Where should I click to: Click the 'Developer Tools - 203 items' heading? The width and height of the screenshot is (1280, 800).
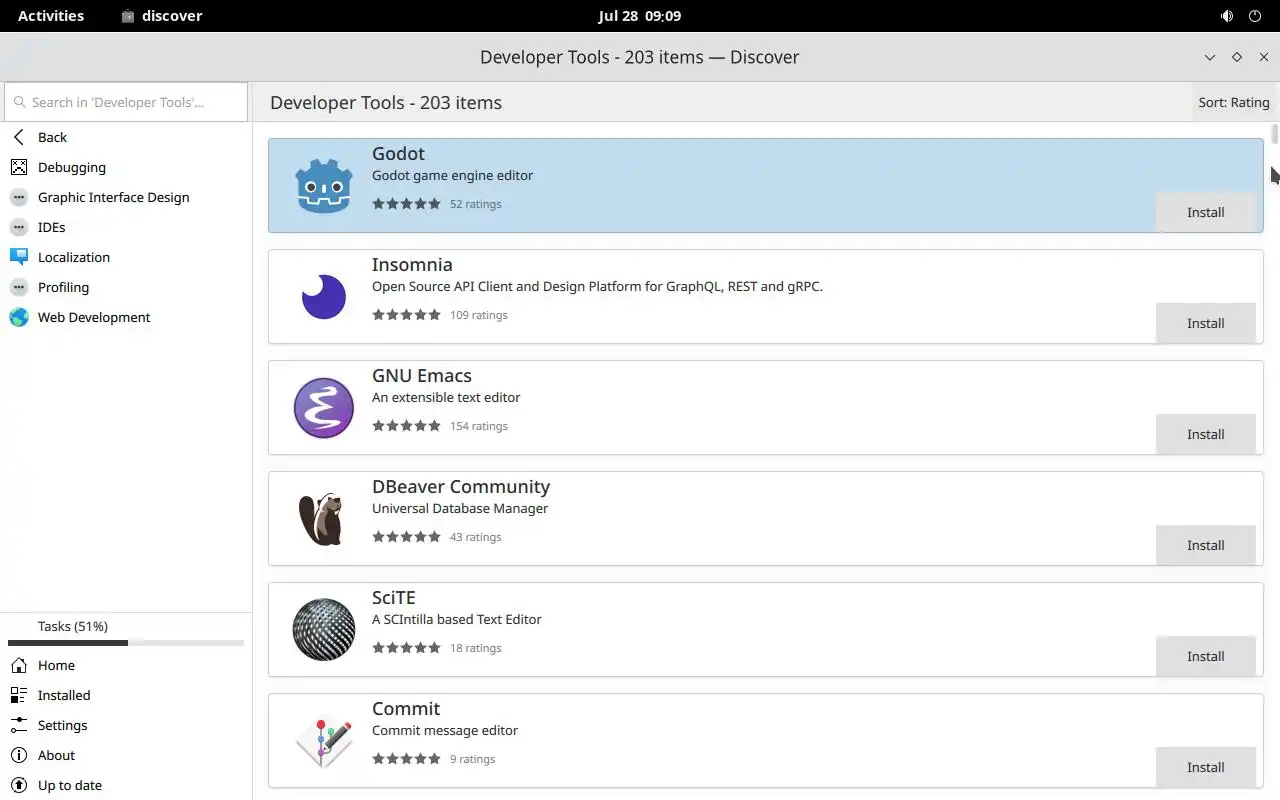coord(386,102)
